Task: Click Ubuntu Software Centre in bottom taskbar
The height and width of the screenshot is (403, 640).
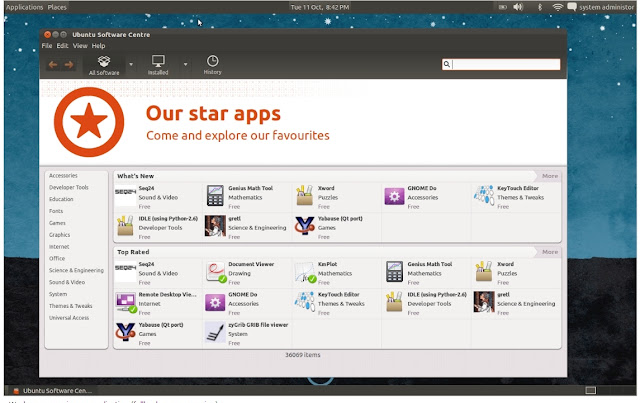Action: tap(52, 391)
